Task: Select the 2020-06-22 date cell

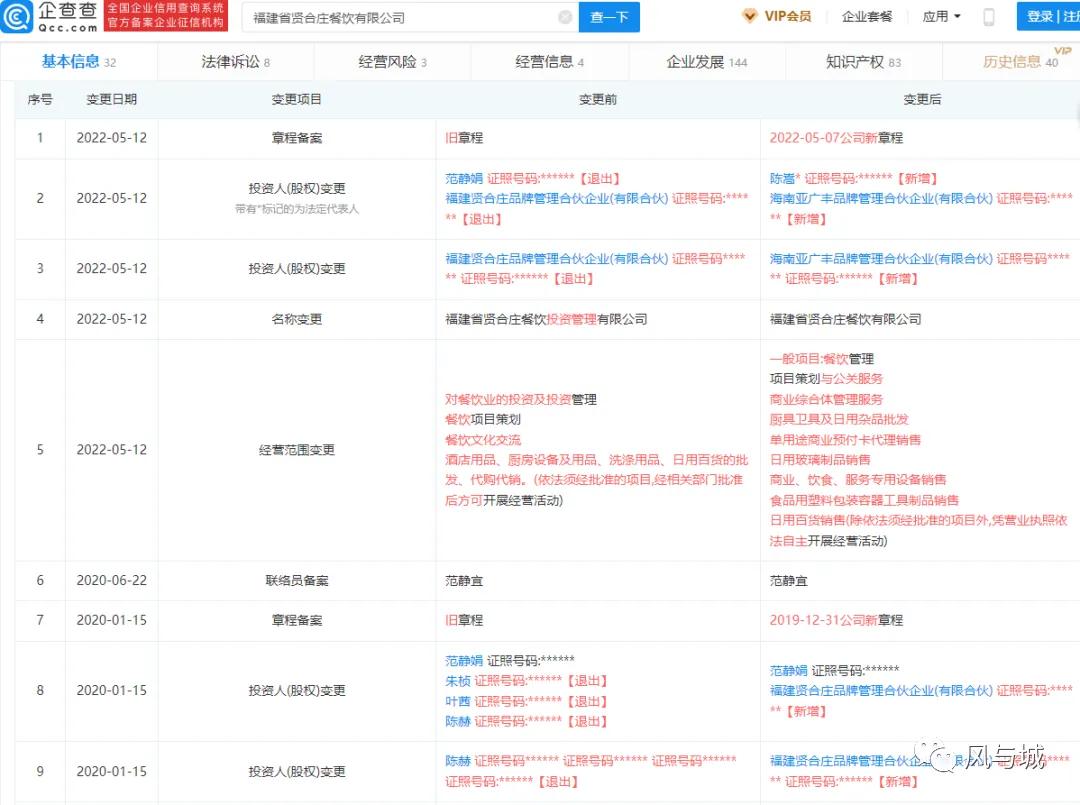Action: pyautogui.click(x=112, y=581)
